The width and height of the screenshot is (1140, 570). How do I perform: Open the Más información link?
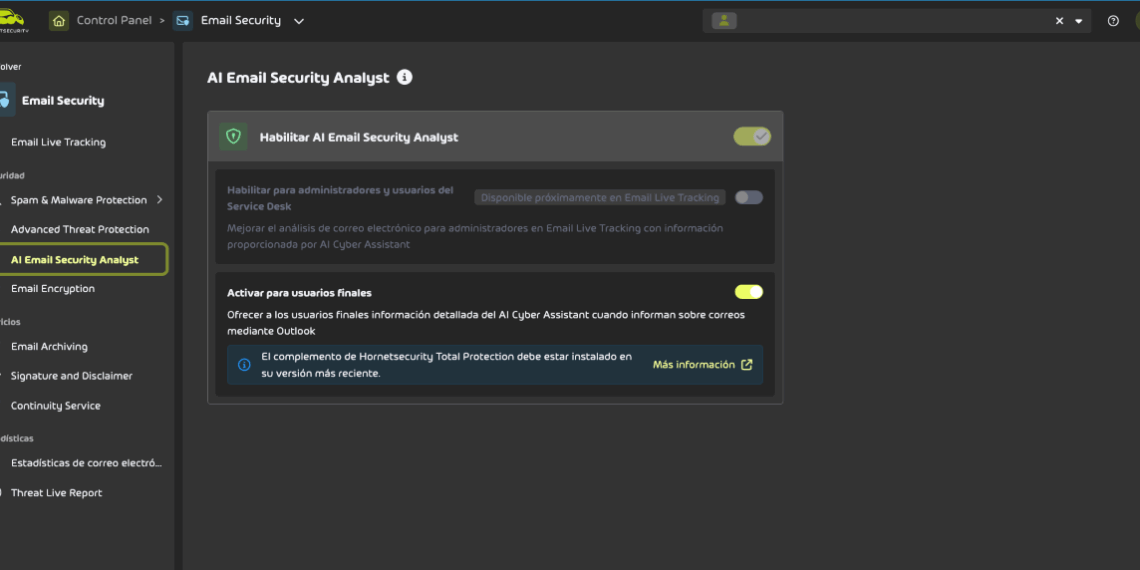702,365
